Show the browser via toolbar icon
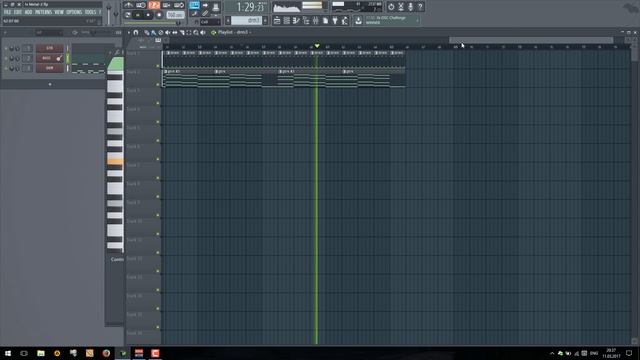The image size is (640, 360). coord(306,20)
